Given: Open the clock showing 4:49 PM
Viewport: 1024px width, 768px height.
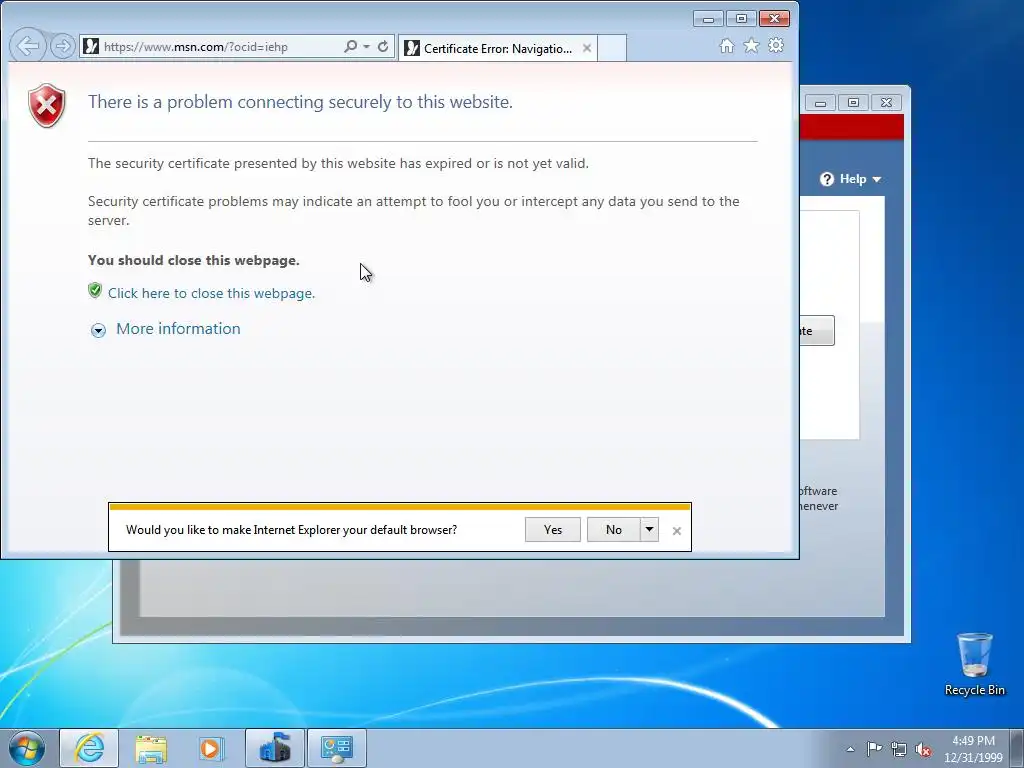Looking at the screenshot, I should tap(973, 749).
